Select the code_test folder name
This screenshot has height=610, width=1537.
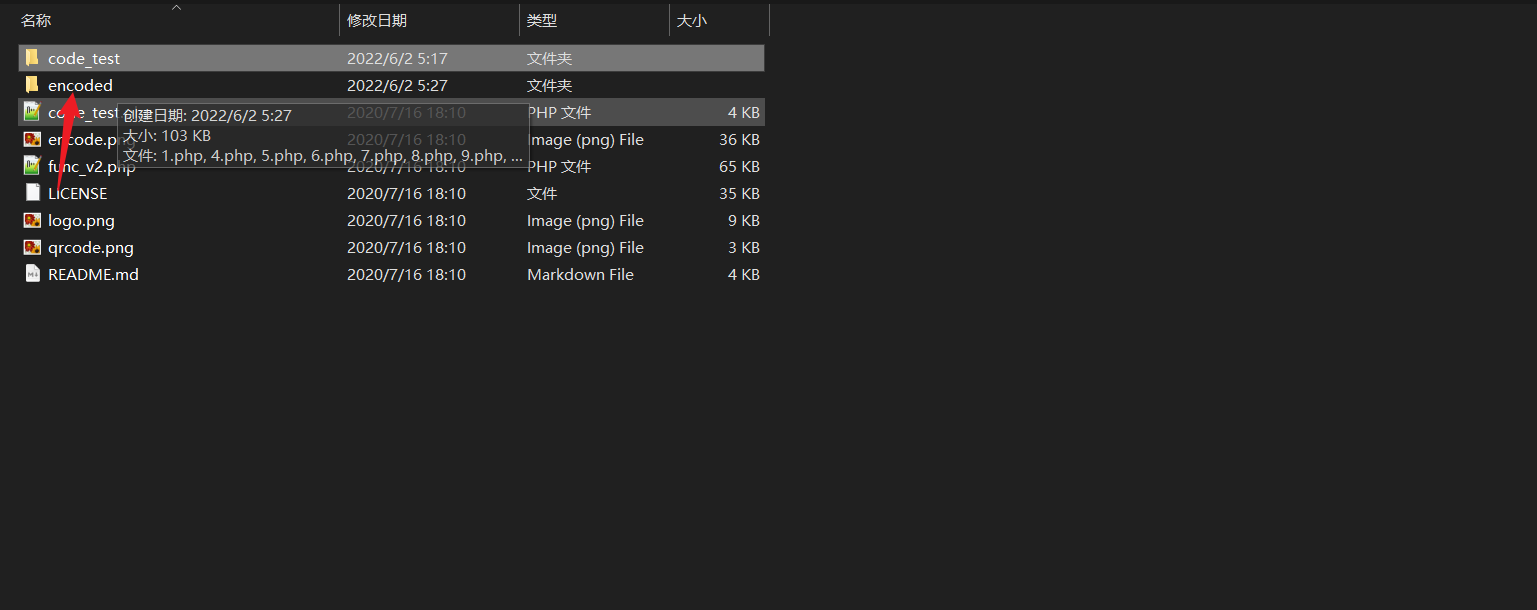click(84, 59)
